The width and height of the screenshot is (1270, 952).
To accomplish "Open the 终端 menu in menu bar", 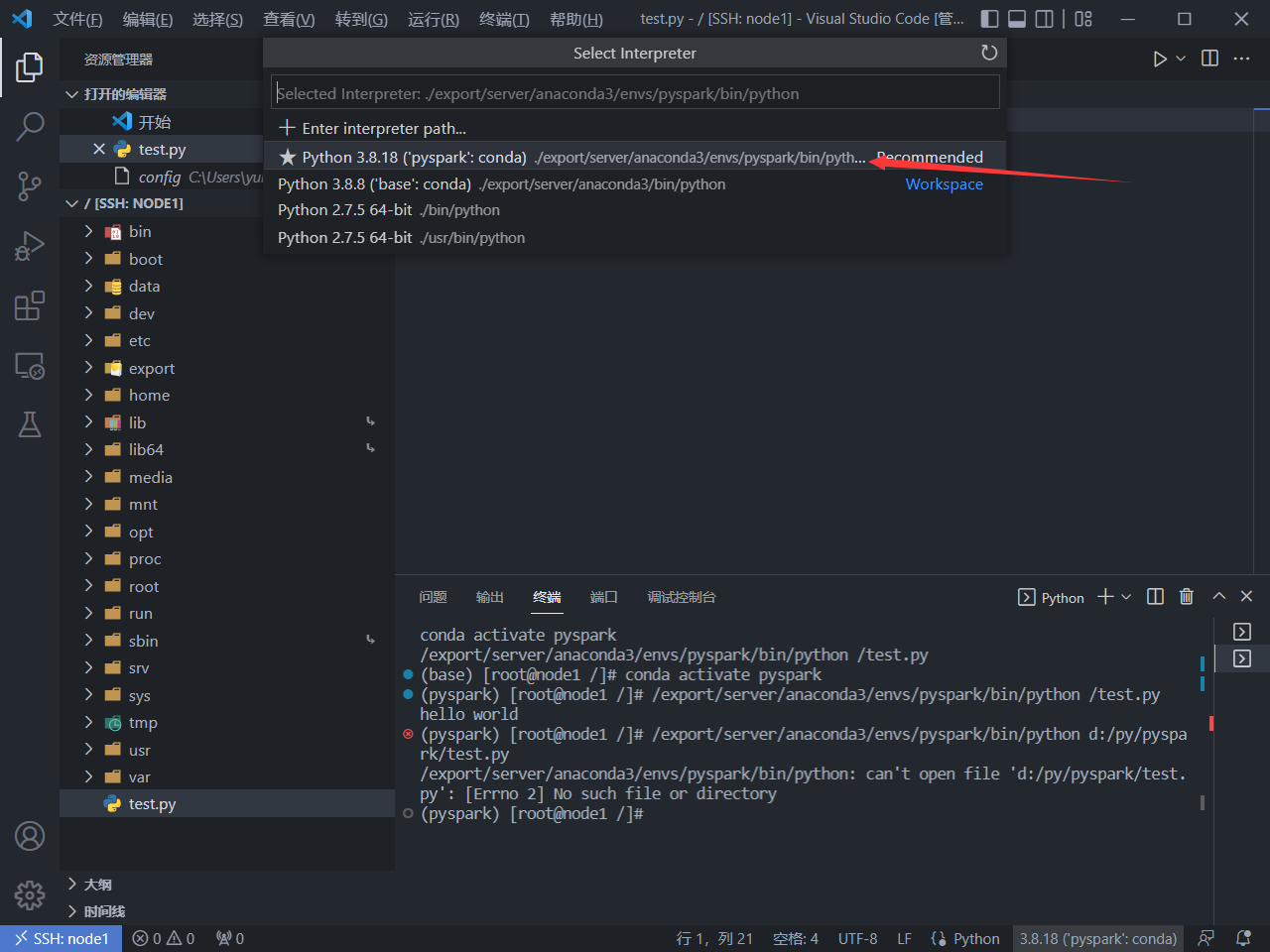I will click(x=504, y=19).
